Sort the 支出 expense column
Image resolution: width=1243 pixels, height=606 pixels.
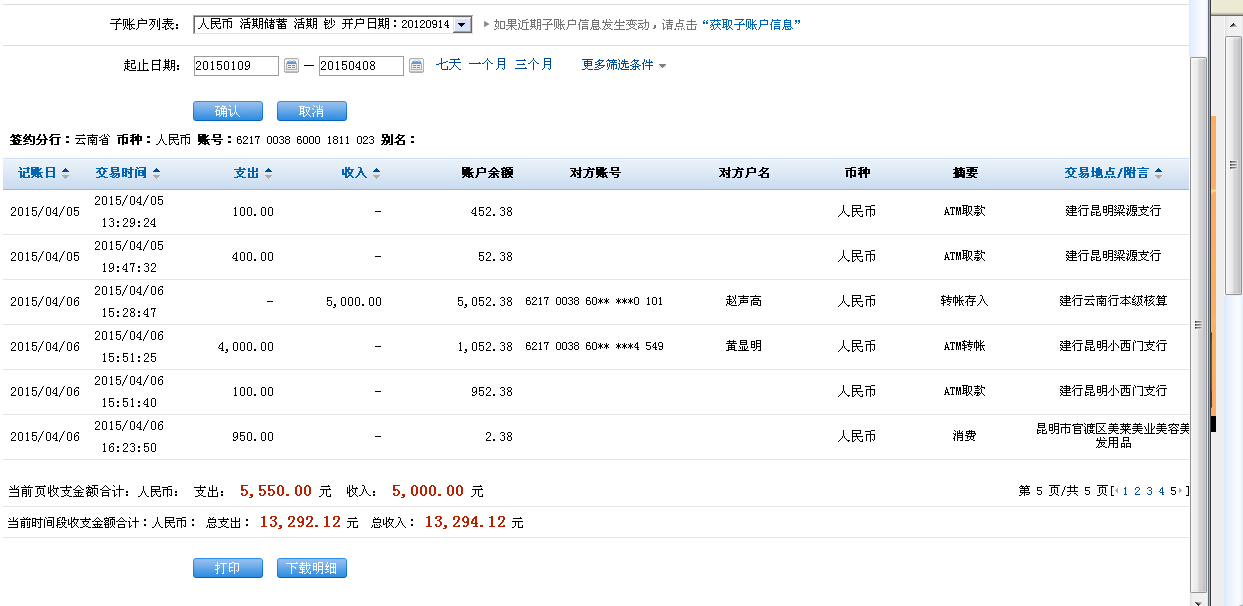pyautogui.click(x=253, y=173)
